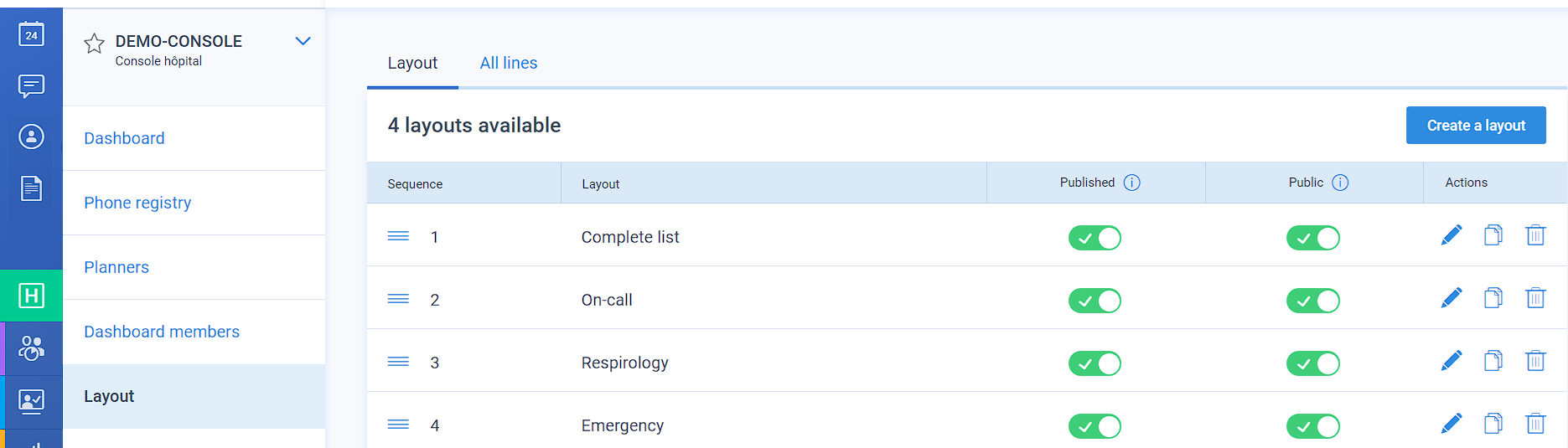Image resolution: width=1568 pixels, height=448 pixels.
Task: Show Published column info tooltip
Action: 1131,183
